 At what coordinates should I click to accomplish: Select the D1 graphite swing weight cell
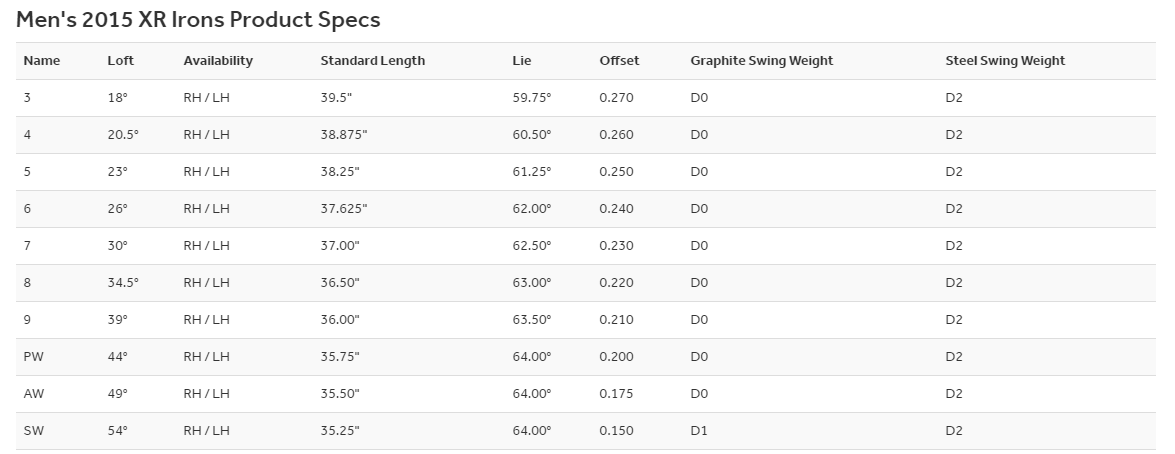pos(699,431)
